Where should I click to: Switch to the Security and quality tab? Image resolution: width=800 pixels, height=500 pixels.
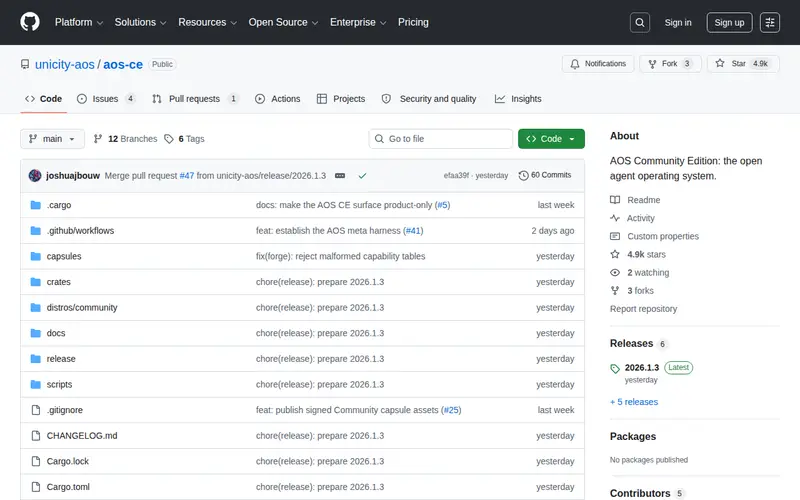[429, 99]
